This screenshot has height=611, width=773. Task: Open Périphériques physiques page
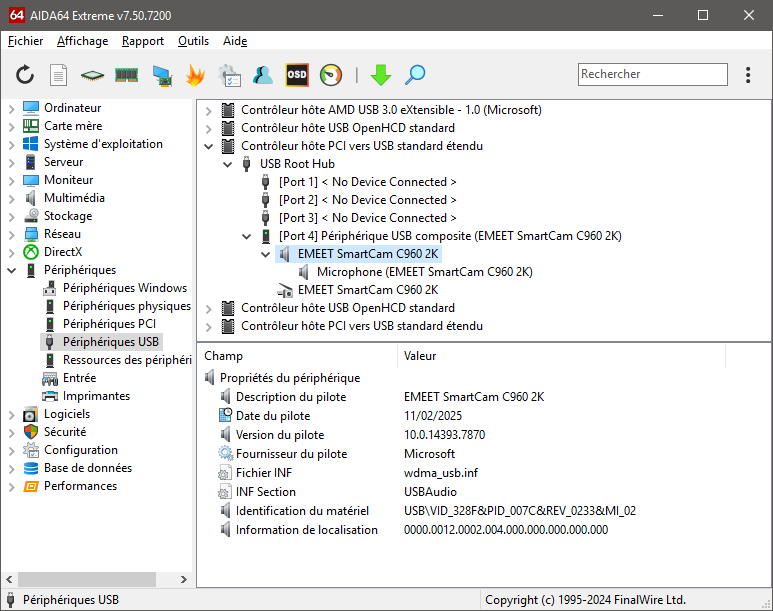pos(127,306)
